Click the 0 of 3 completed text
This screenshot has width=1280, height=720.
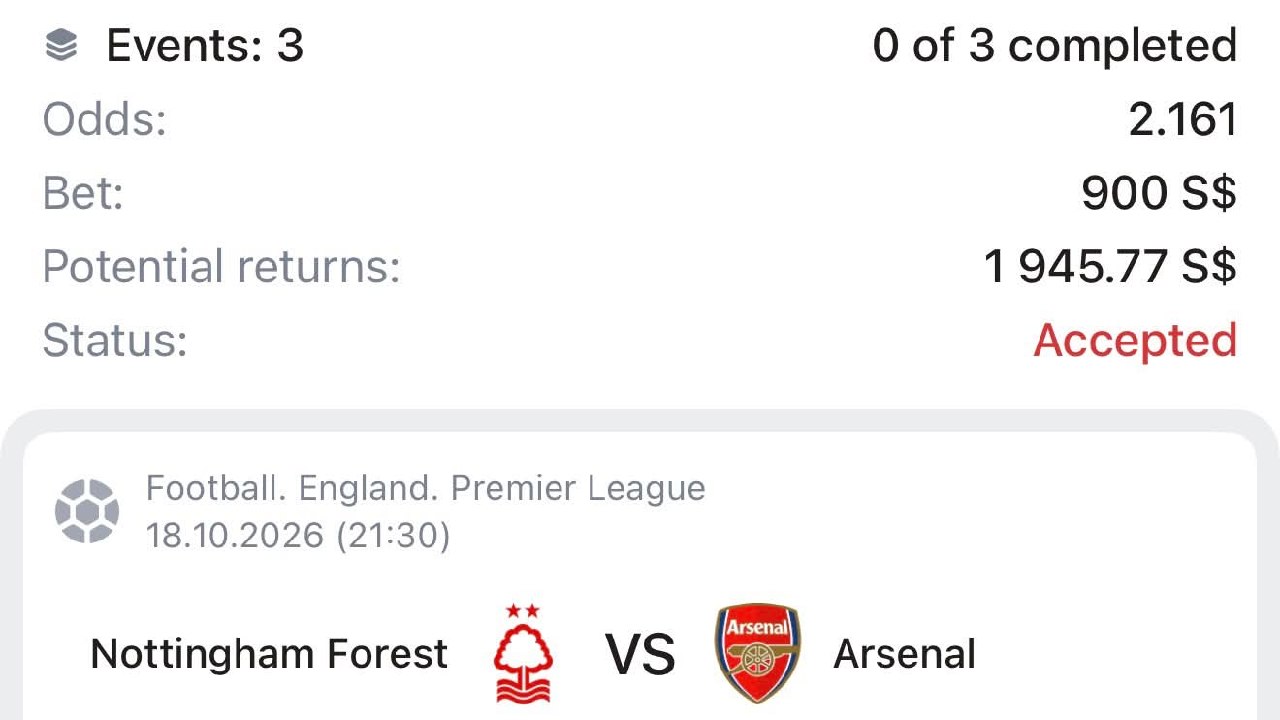(x=1055, y=46)
